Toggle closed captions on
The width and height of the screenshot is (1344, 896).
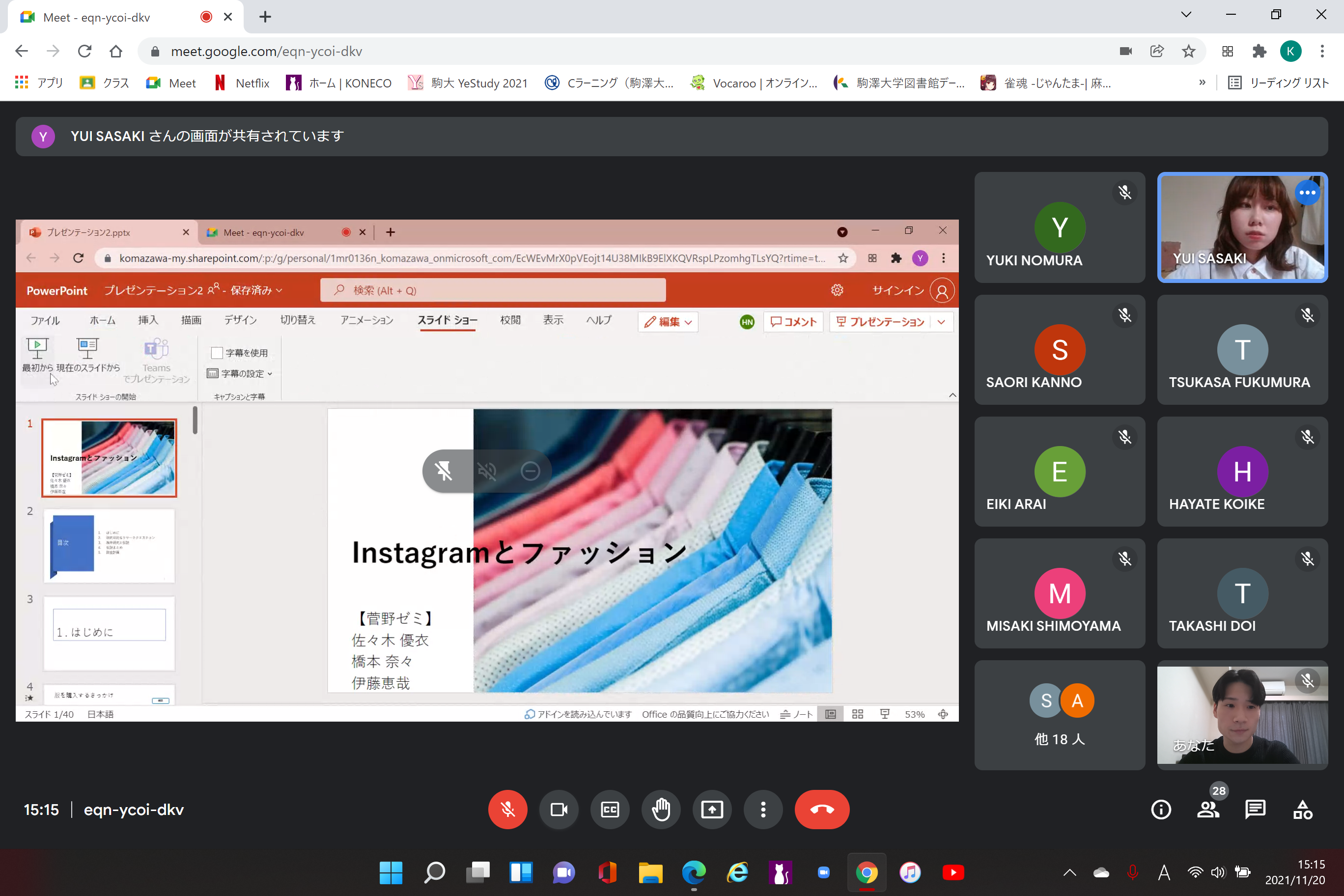click(610, 809)
